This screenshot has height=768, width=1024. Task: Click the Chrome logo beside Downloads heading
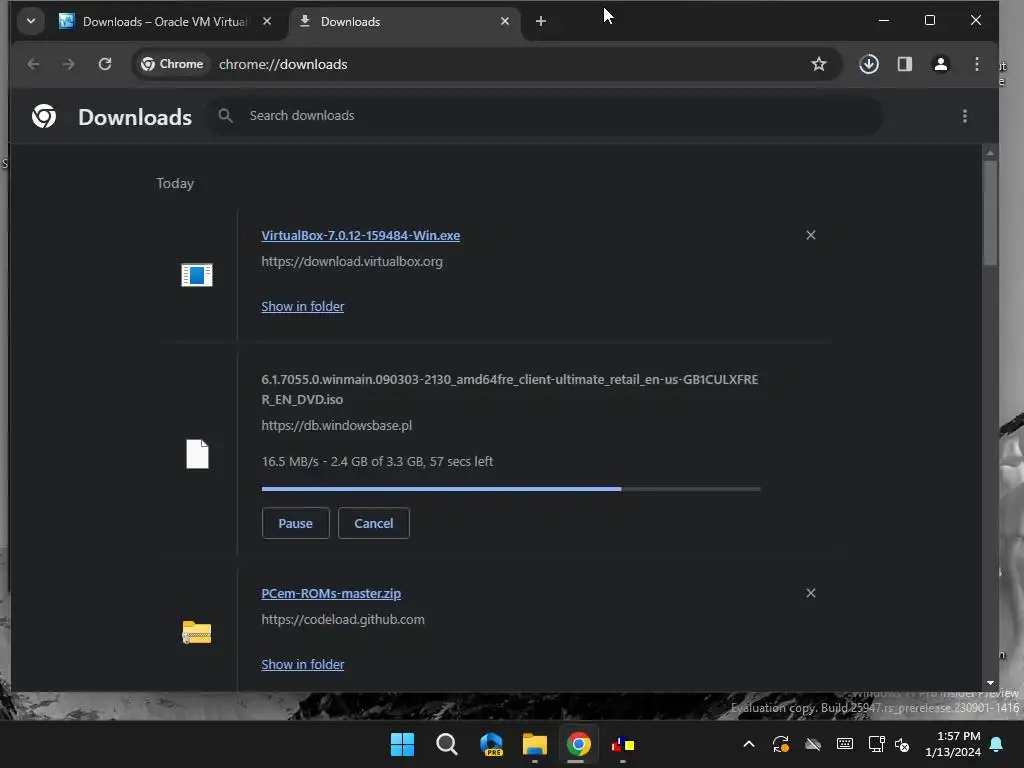click(x=44, y=116)
